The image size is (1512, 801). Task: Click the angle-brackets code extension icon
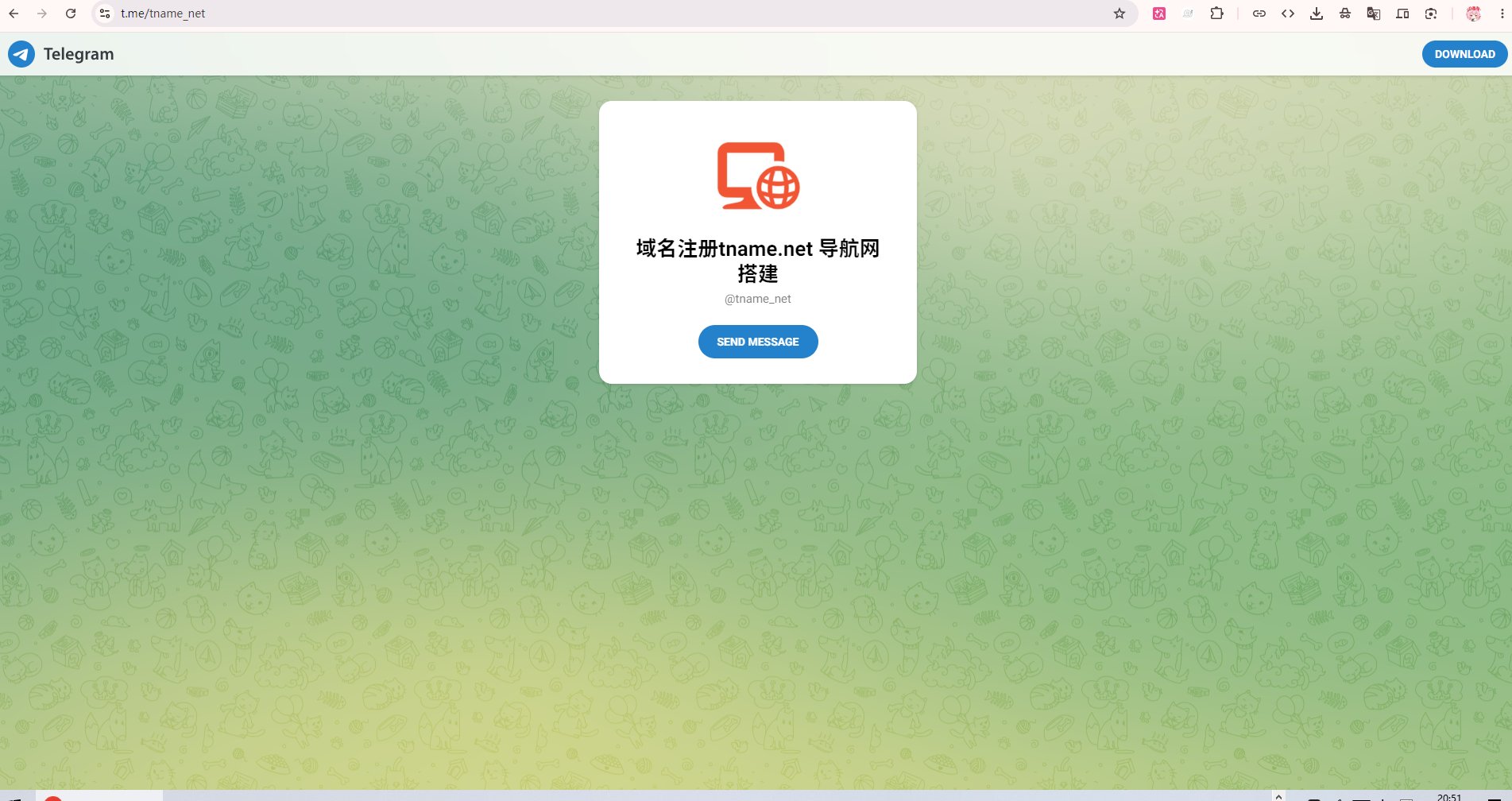pyautogui.click(x=1288, y=14)
